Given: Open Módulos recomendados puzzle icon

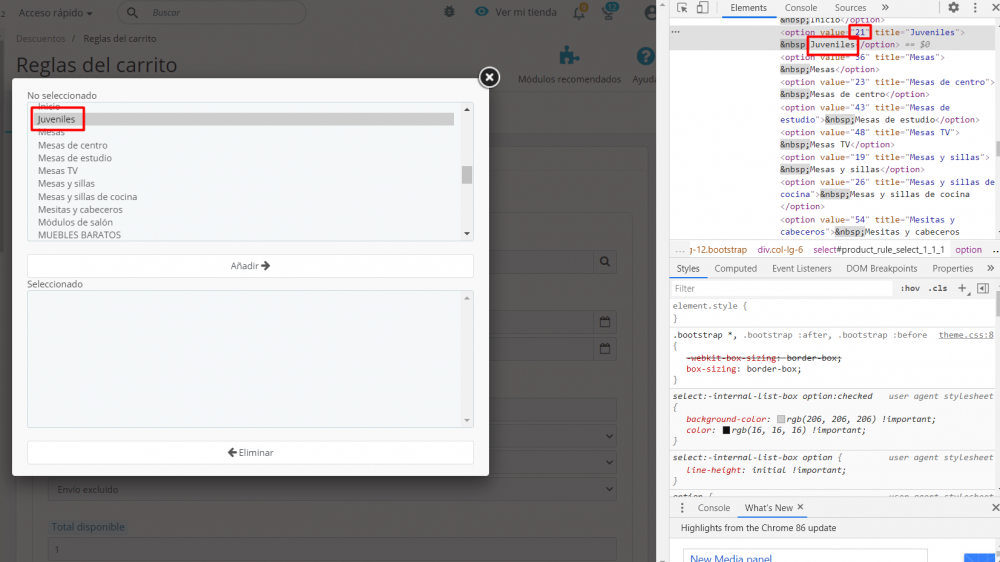Looking at the screenshot, I should pos(569,56).
